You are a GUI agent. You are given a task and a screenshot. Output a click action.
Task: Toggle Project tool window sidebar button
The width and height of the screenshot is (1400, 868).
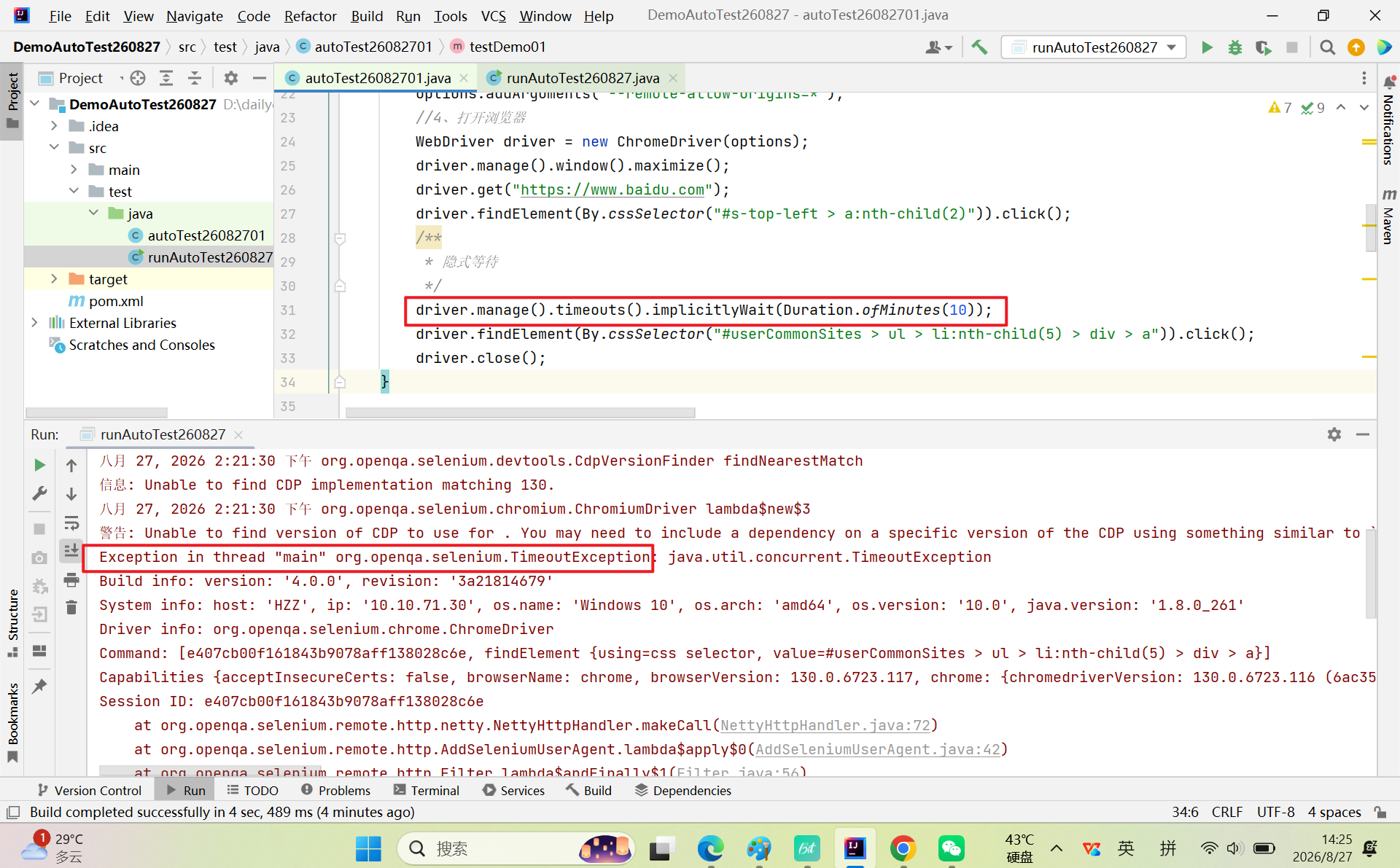(12, 100)
